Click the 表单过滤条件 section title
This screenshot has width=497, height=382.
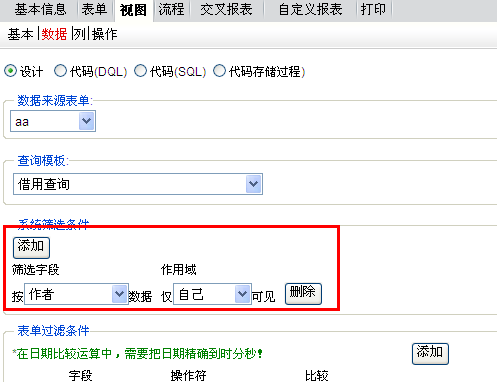pos(53,331)
